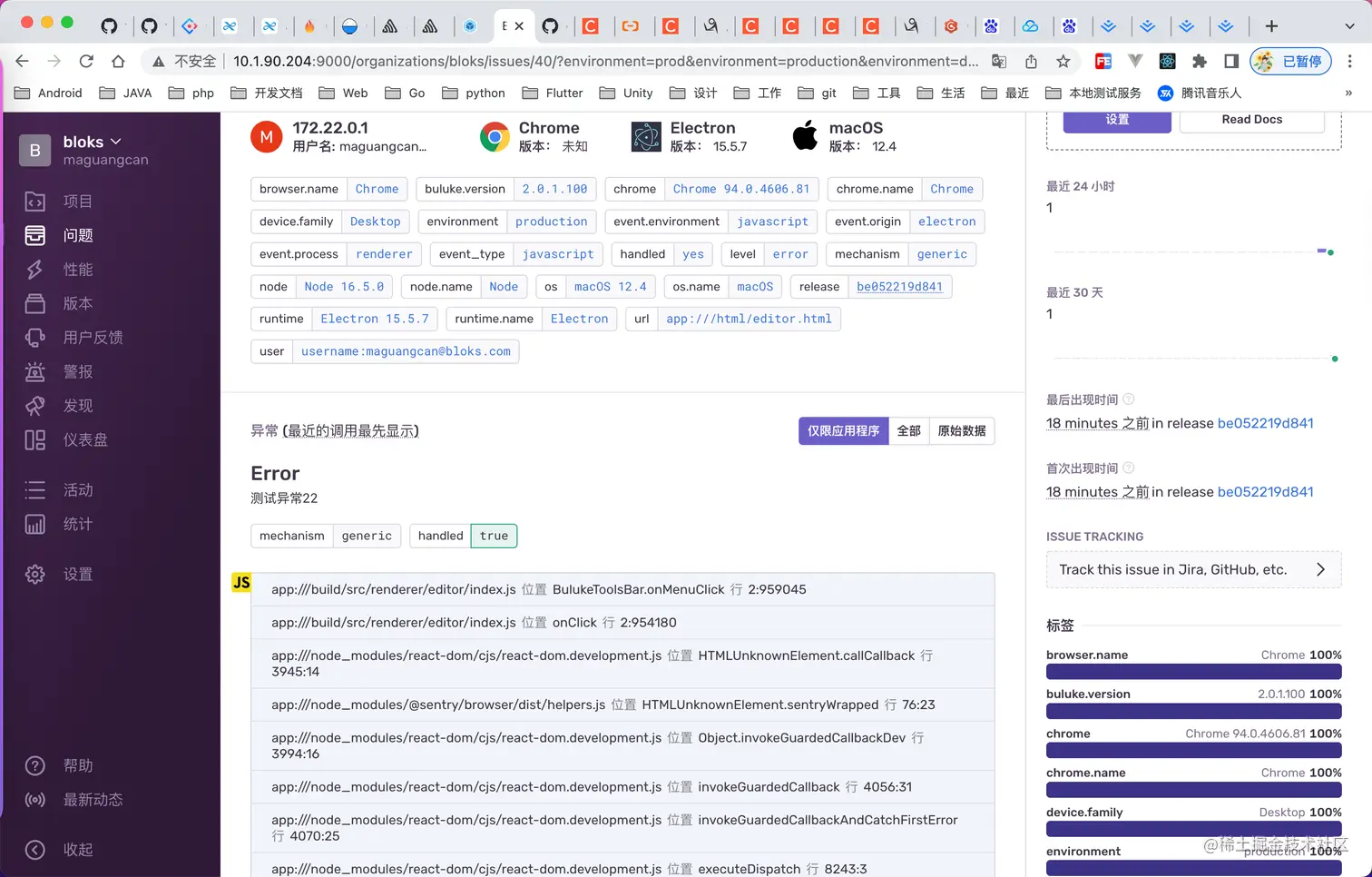Open the 统计 (Stats) chart icon

click(34, 524)
